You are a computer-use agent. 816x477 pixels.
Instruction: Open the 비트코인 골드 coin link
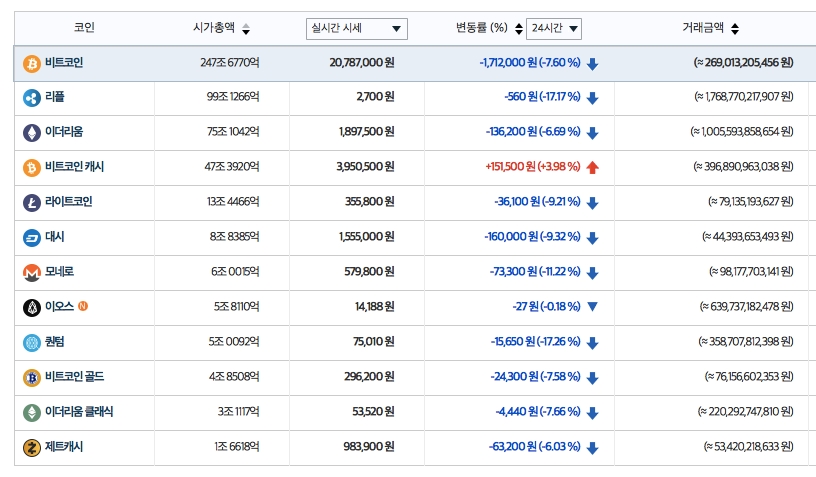tap(74, 376)
